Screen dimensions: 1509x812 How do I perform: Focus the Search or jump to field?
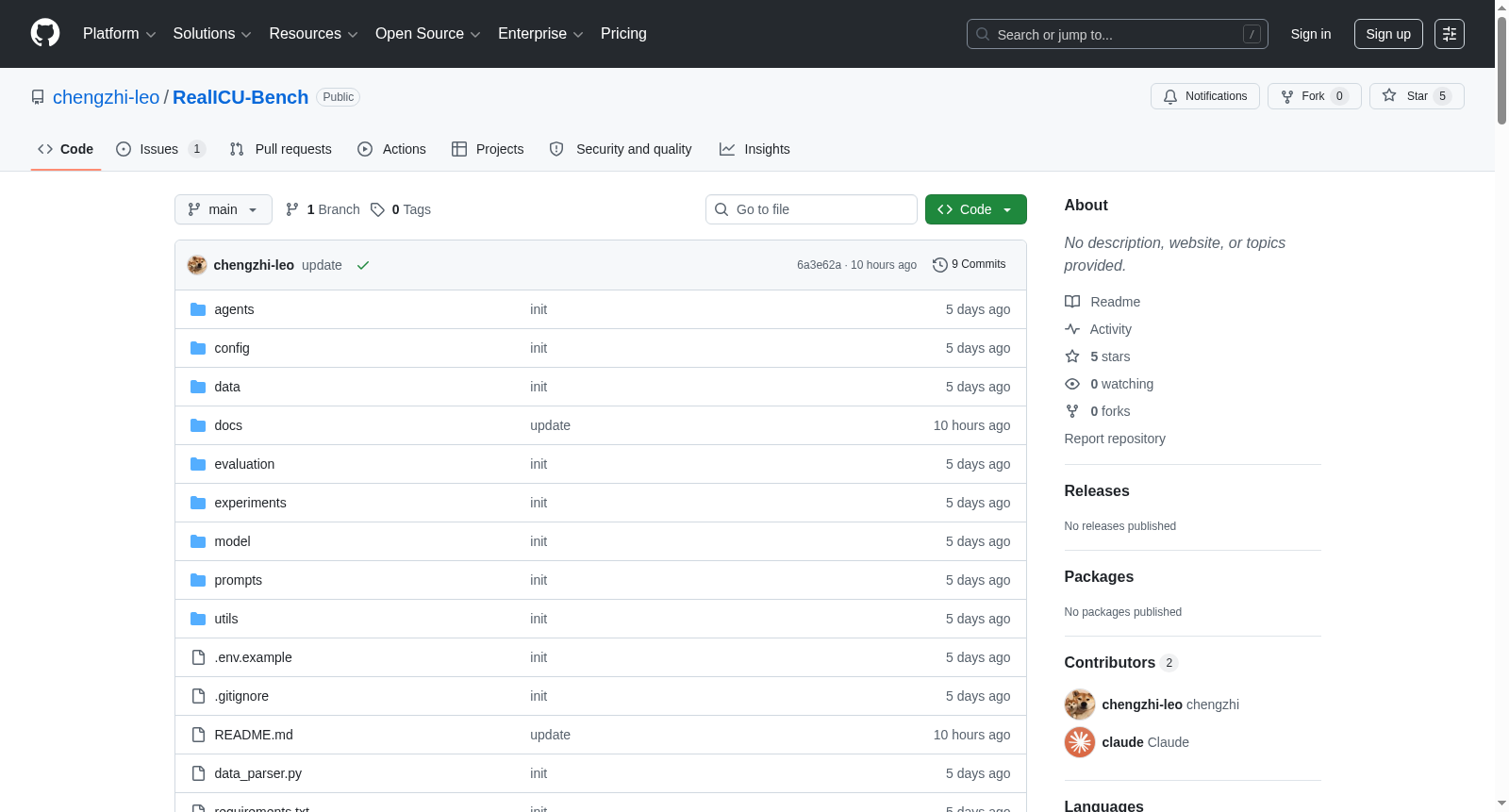pos(1118,34)
